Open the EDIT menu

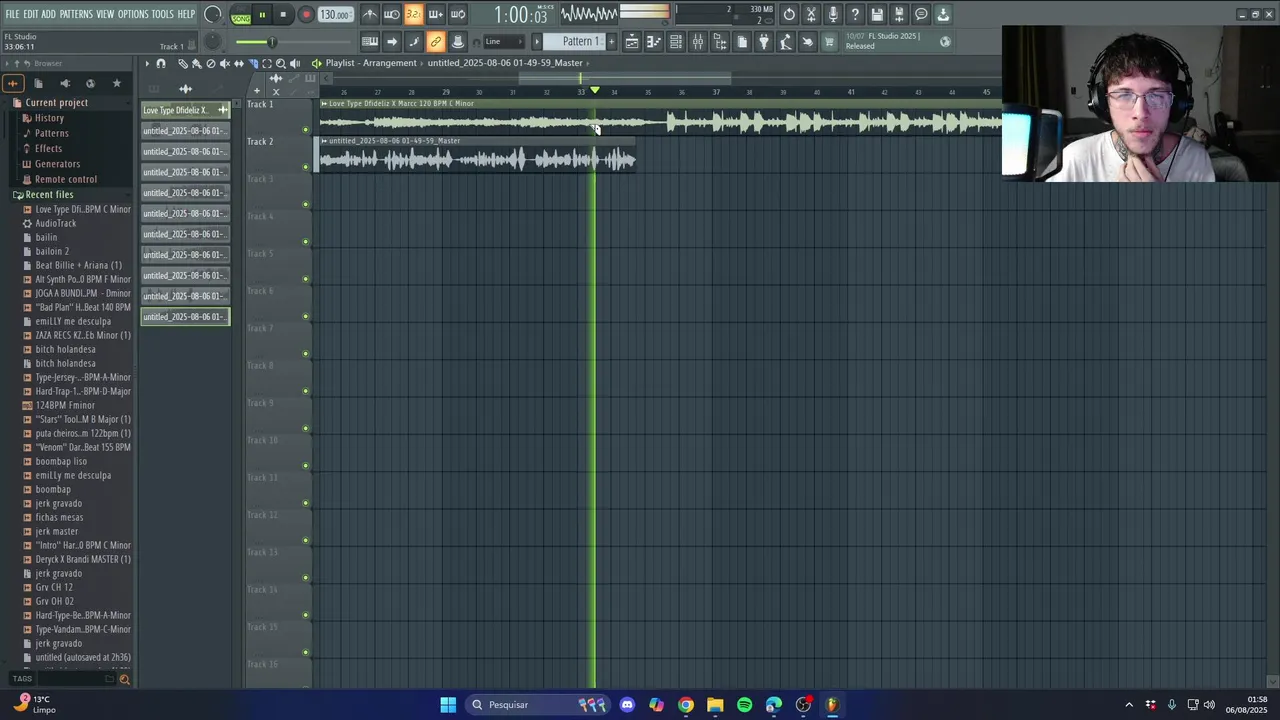click(31, 14)
